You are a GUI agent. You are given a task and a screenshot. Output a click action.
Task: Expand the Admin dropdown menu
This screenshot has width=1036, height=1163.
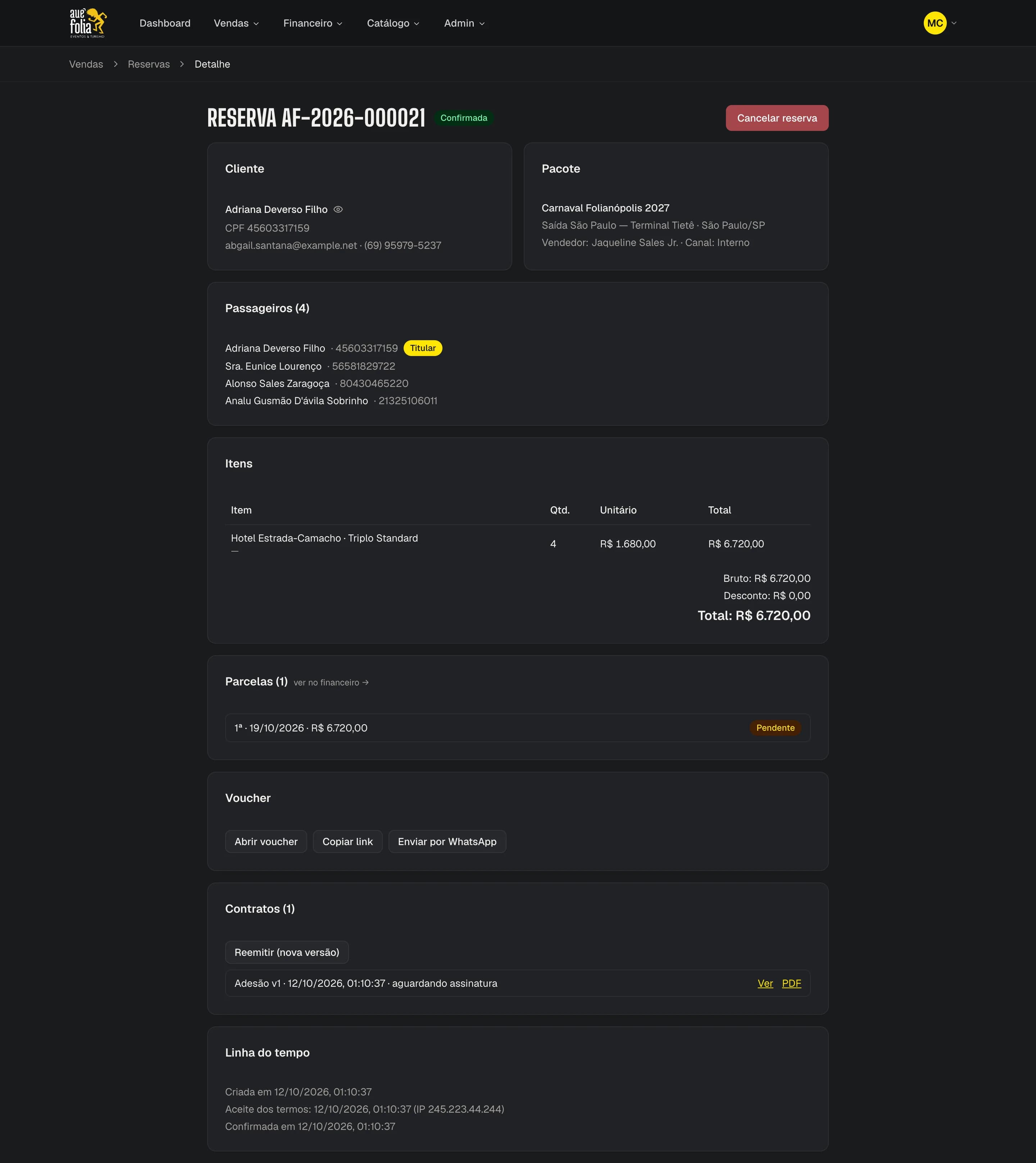(x=464, y=23)
